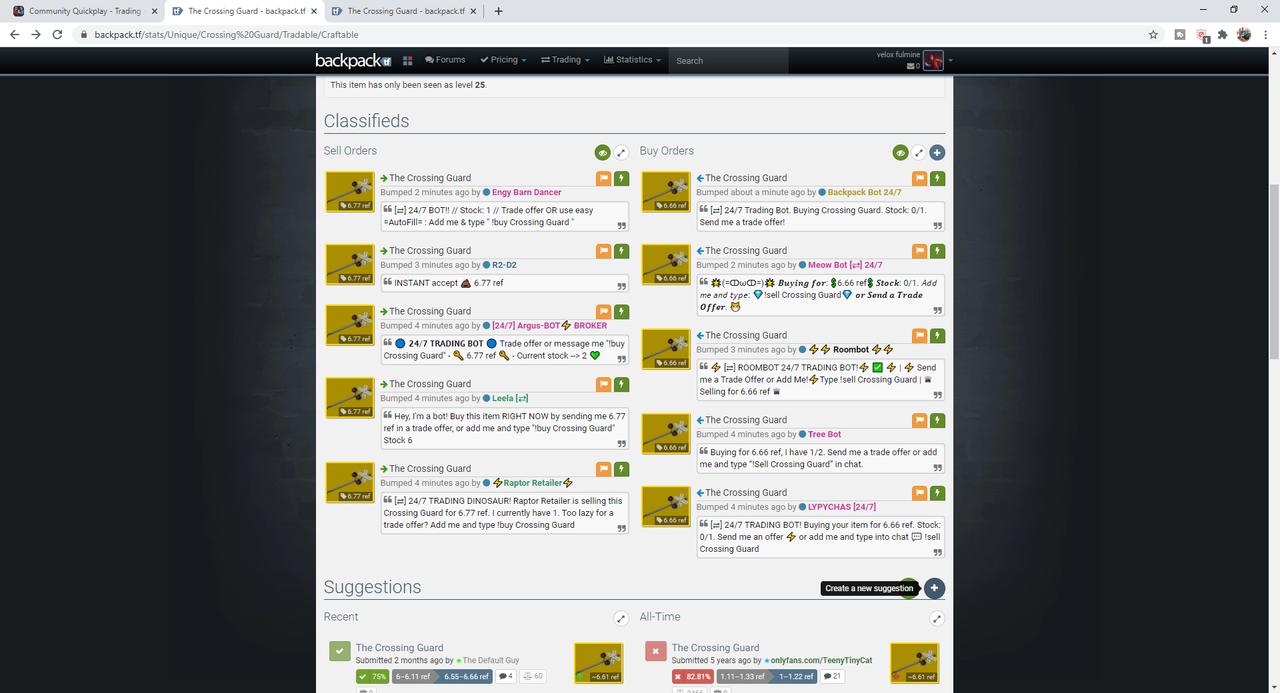Screen dimensions: 1280x693
Task: Click green lightning icon on Tree Bot order
Action: [937, 420]
